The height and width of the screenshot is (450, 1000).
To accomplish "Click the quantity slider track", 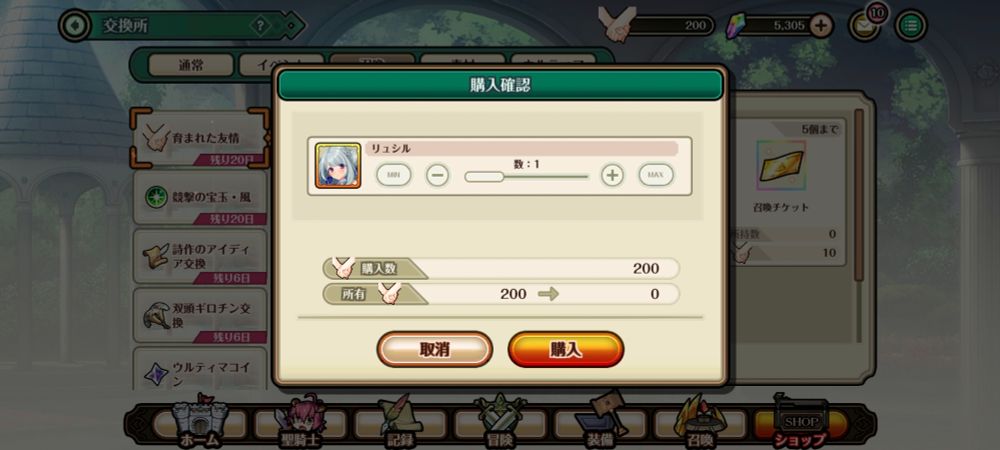I will click(527, 177).
